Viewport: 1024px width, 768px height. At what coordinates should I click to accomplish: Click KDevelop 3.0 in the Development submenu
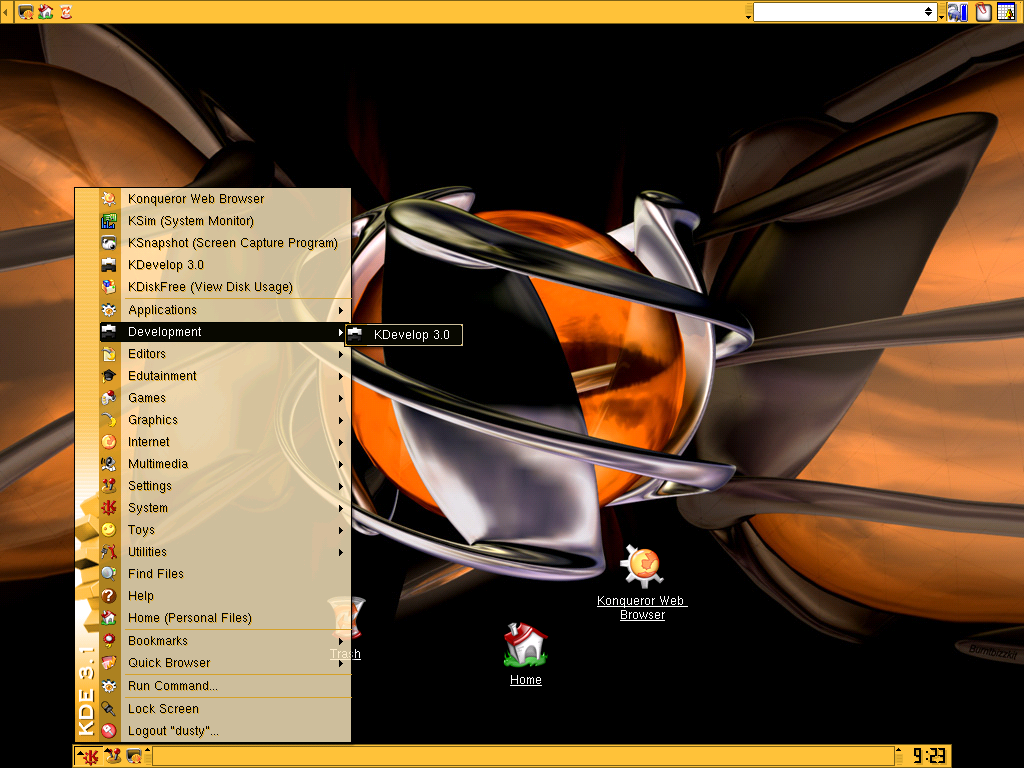click(x=404, y=335)
